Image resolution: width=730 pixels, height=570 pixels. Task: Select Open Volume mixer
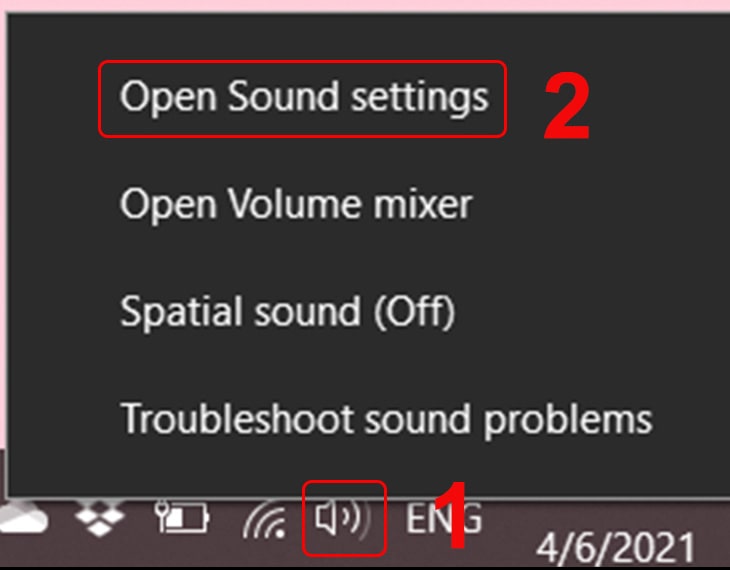pyautogui.click(x=295, y=205)
